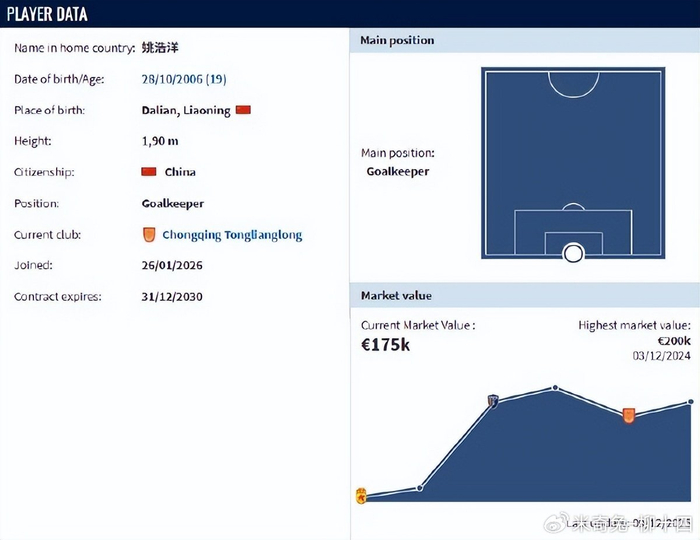Screen dimensions: 700x540
Task: Select the second data point on market chart
Action: (x=420, y=488)
